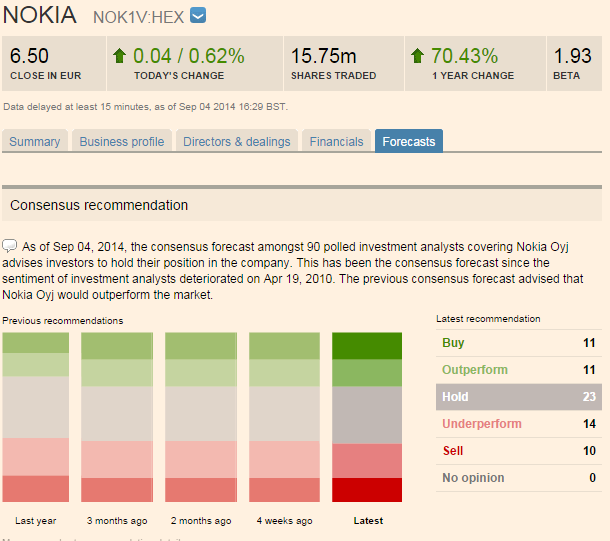Screen dimensions: 610x541
Task: Click the 6.50 close in EUR value
Action: (x=29, y=56)
